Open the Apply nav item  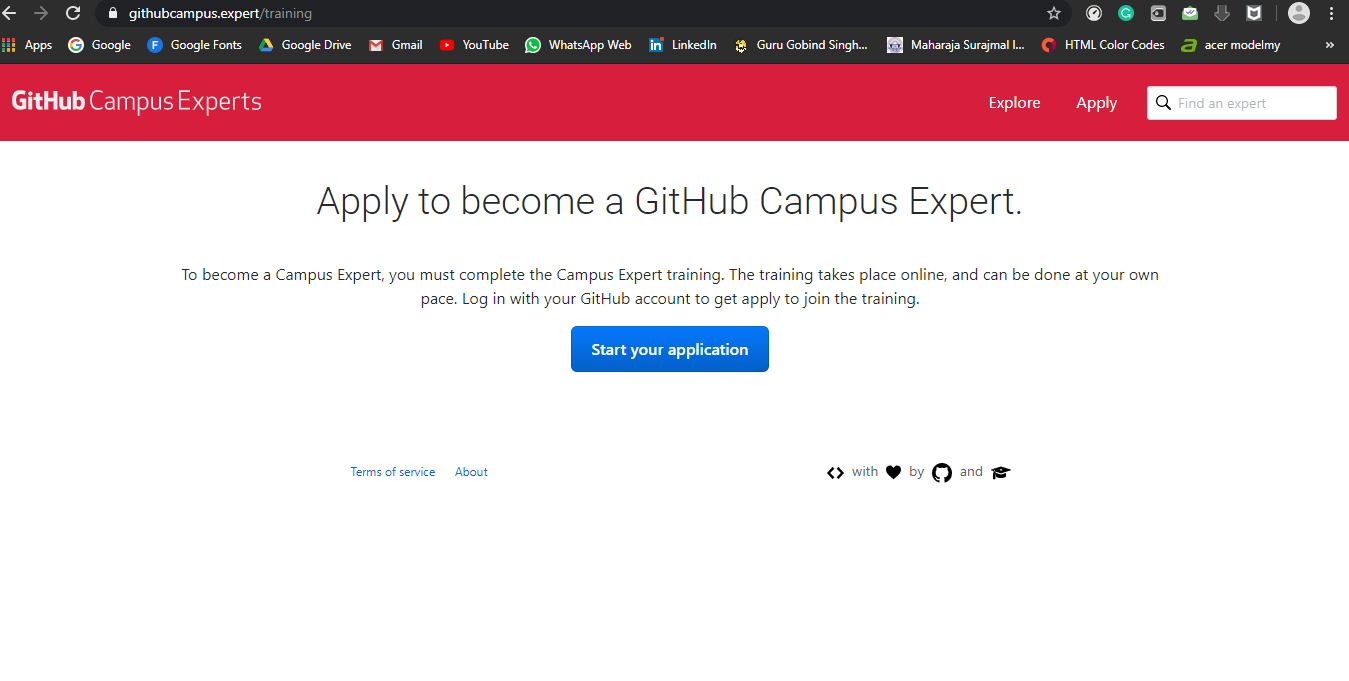[x=1096, y=103]
